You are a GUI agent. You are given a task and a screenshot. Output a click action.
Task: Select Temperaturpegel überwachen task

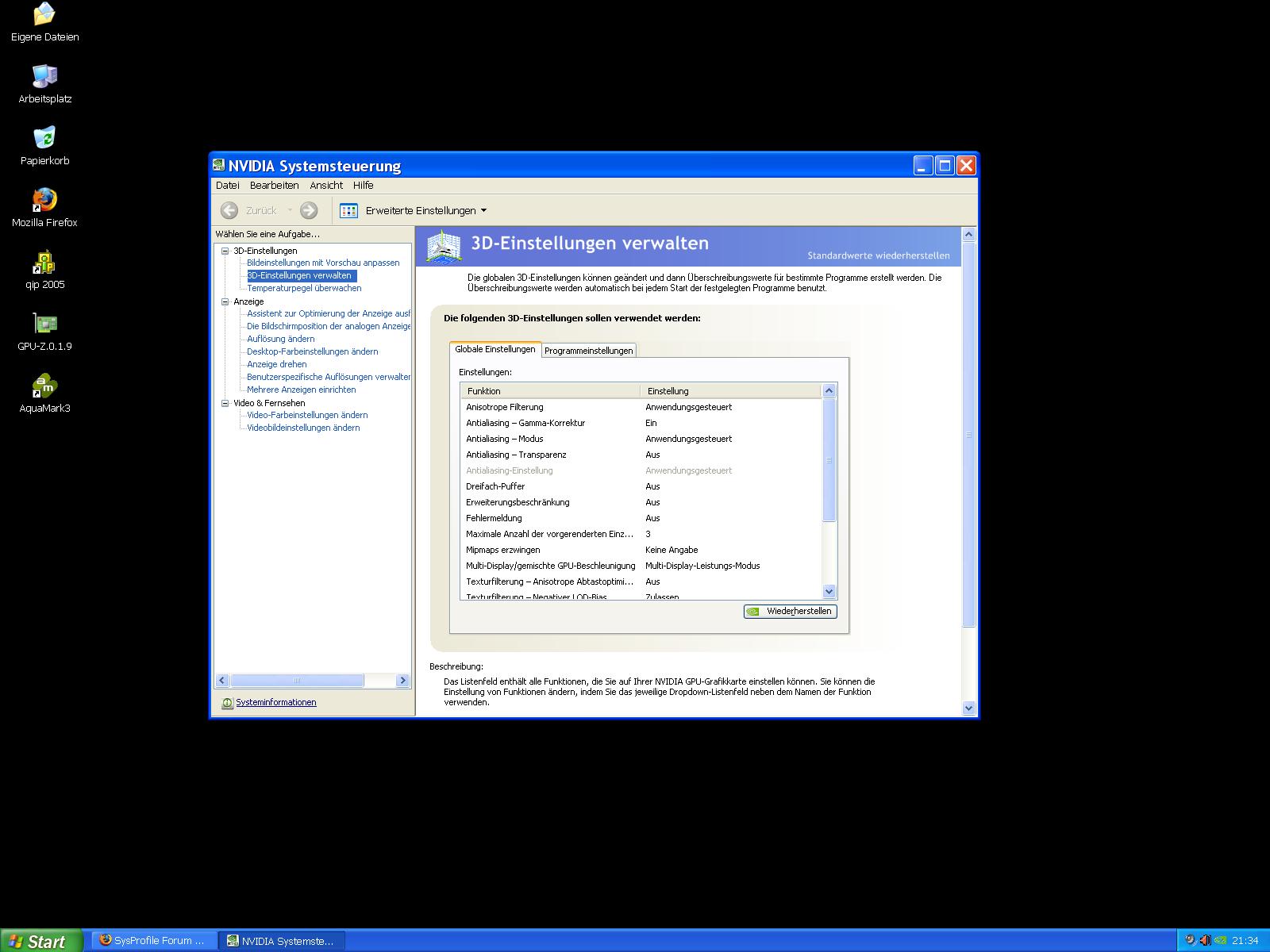click(304, 288)
